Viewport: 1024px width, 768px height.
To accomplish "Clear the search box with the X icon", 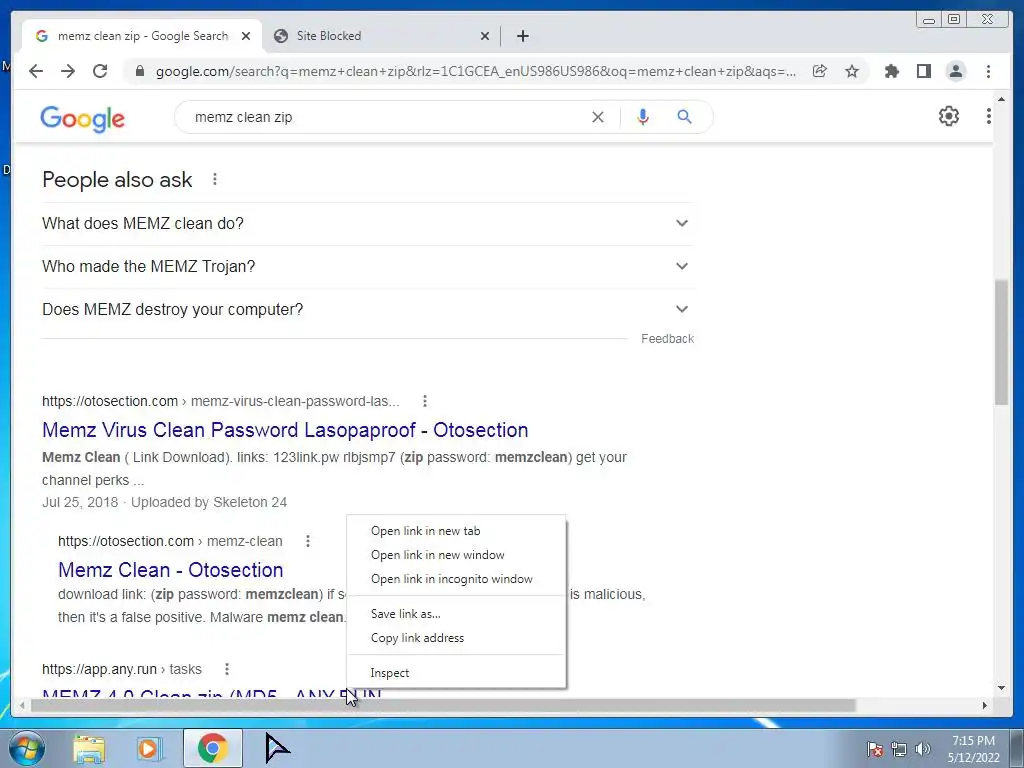I will point(598,117).
